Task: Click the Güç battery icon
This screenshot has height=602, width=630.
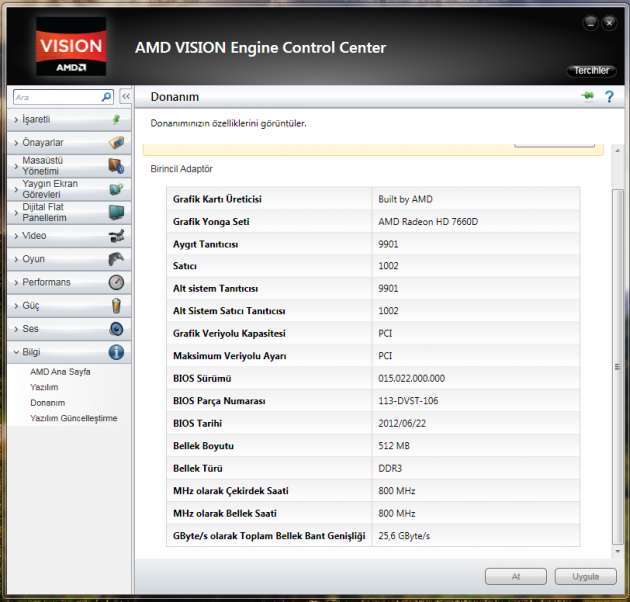Action: 116,306
